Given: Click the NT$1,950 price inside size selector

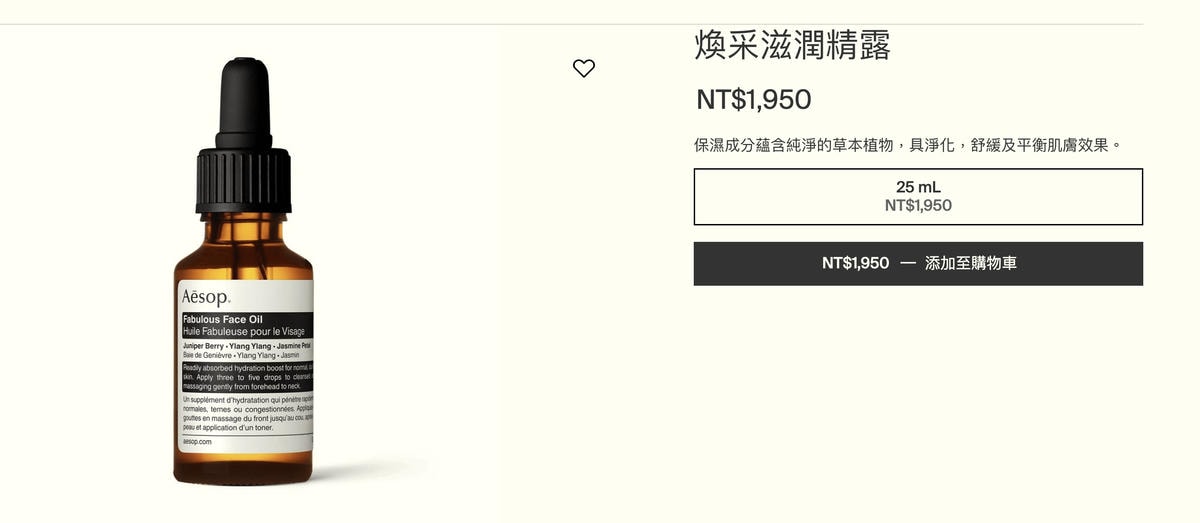Looking at the screenshot, I should point(918,206).
